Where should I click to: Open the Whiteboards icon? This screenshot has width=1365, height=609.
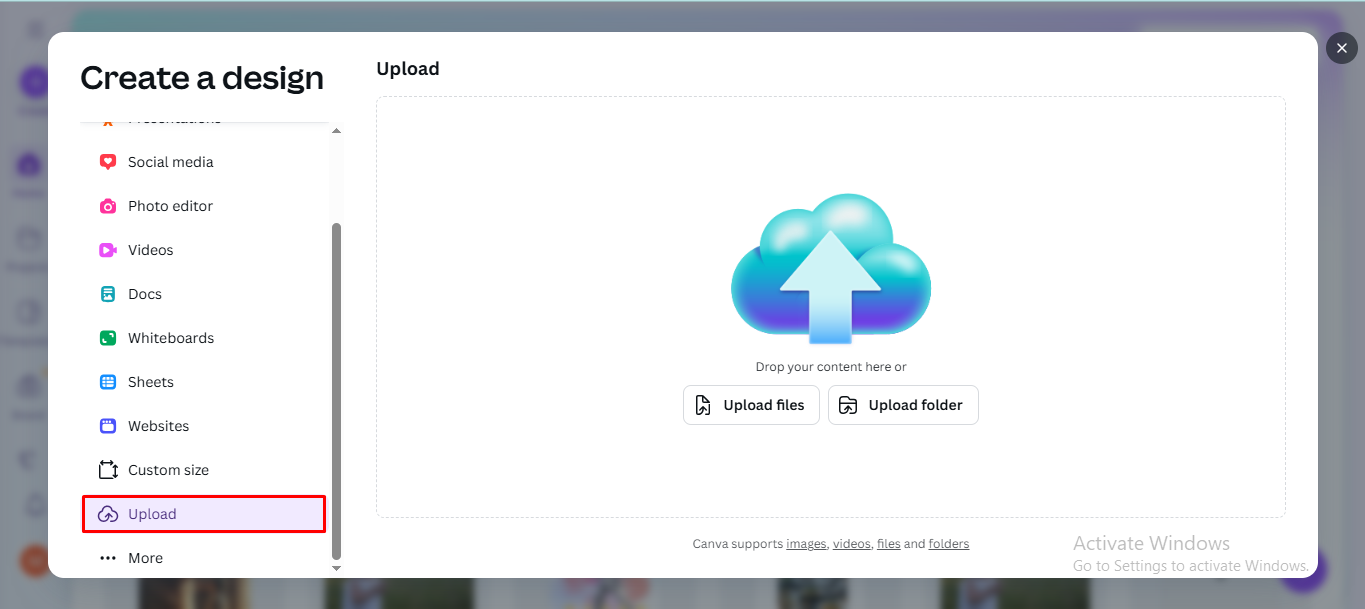click(108, 337)
